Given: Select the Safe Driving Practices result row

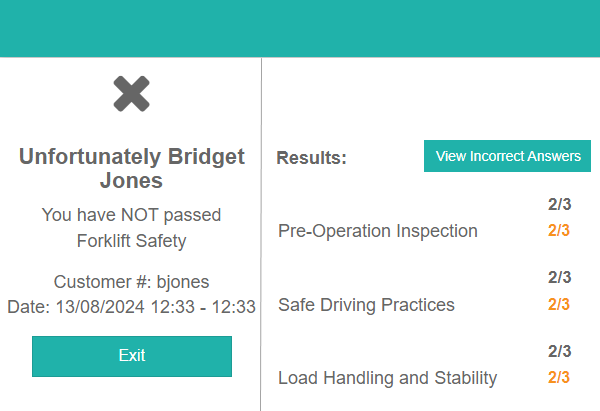Looking at the screenshot, I should pos(366,305).
